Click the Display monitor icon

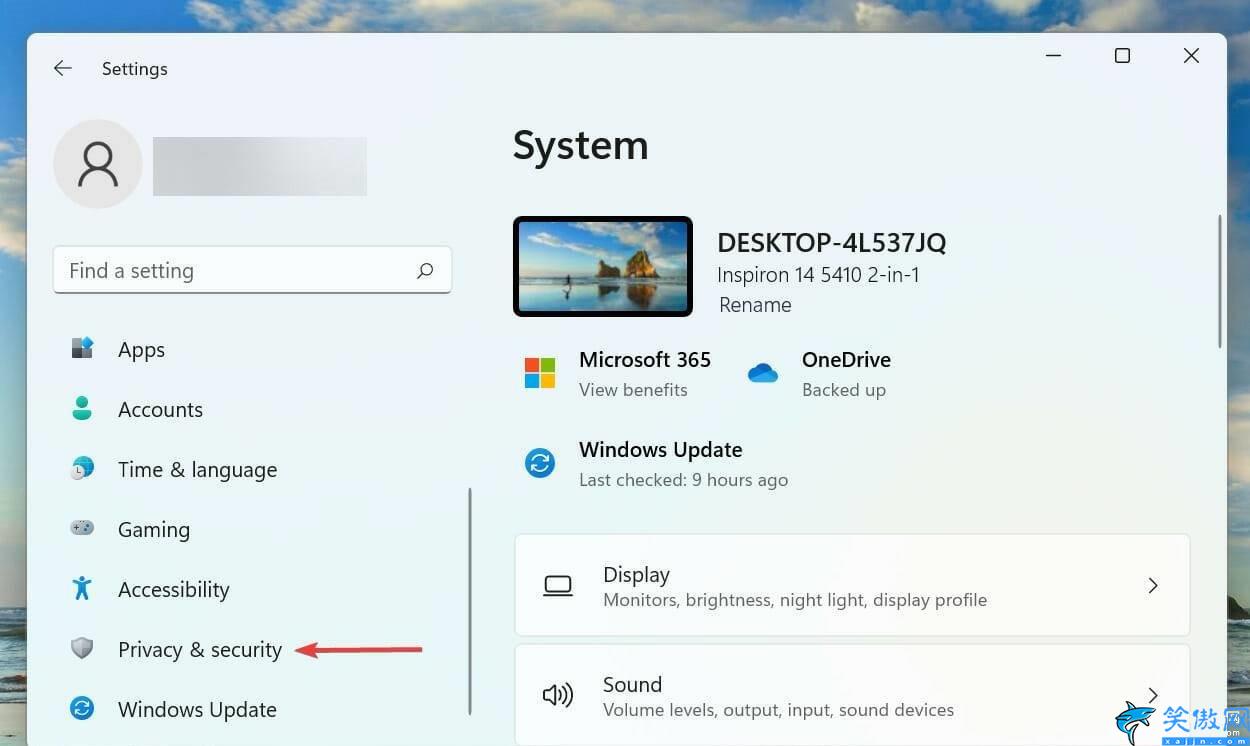pyautogui.click(x=558, y=586)
